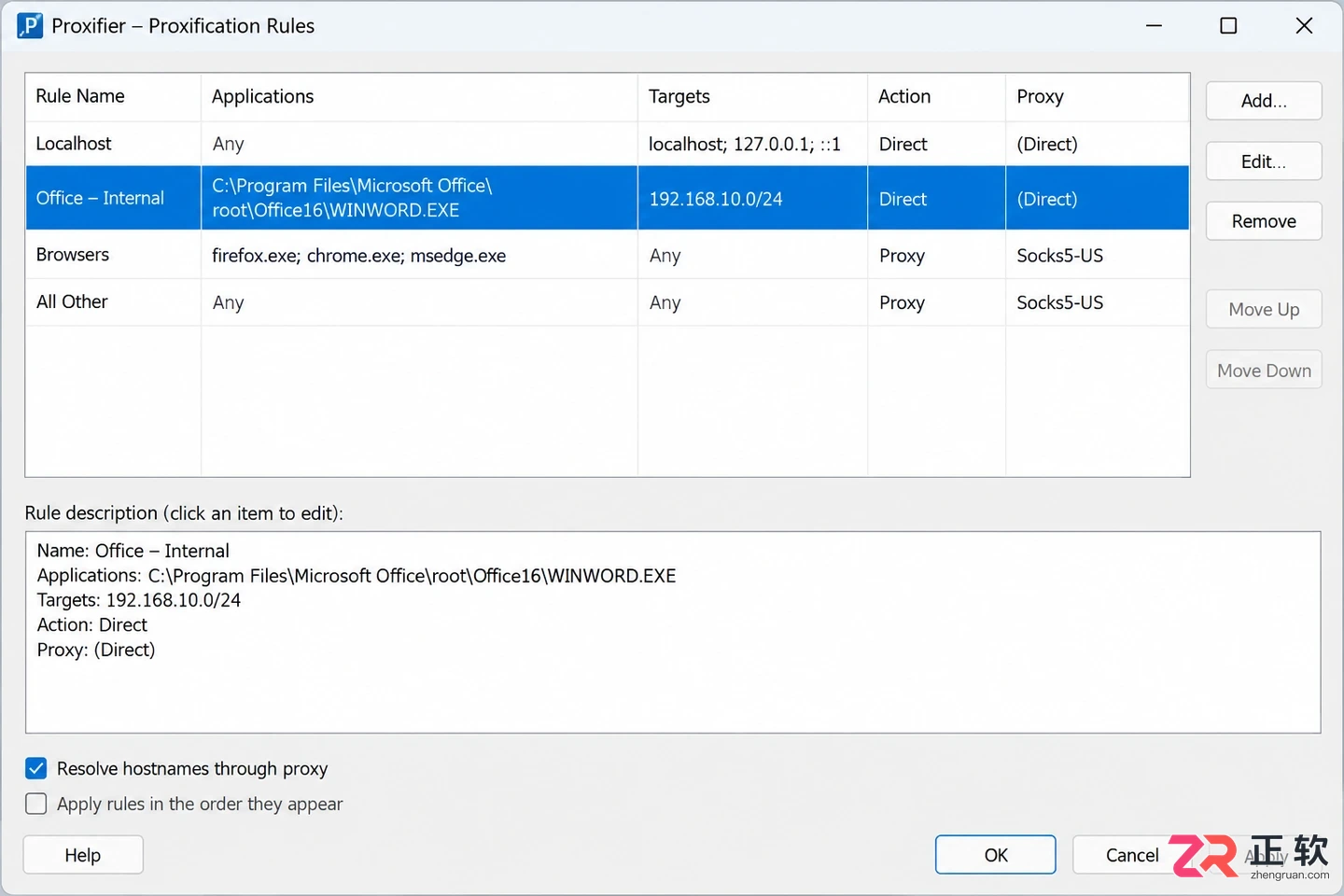Click the 192.168.10.0/24 targets cell in table
The height and width of the screenshot is (896, 1344).
(752, 198)
